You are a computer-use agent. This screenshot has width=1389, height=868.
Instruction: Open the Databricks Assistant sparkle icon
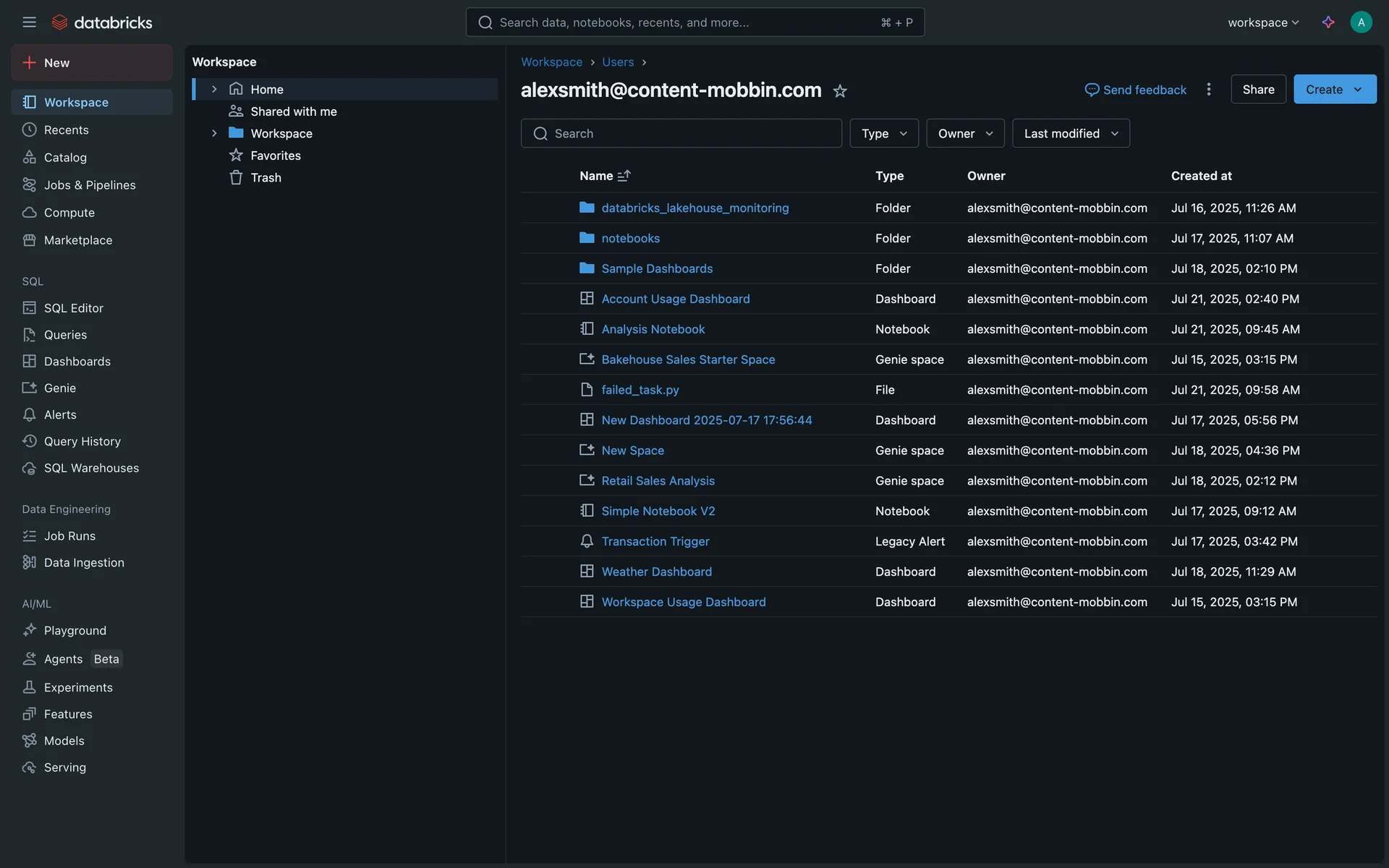1328,22
